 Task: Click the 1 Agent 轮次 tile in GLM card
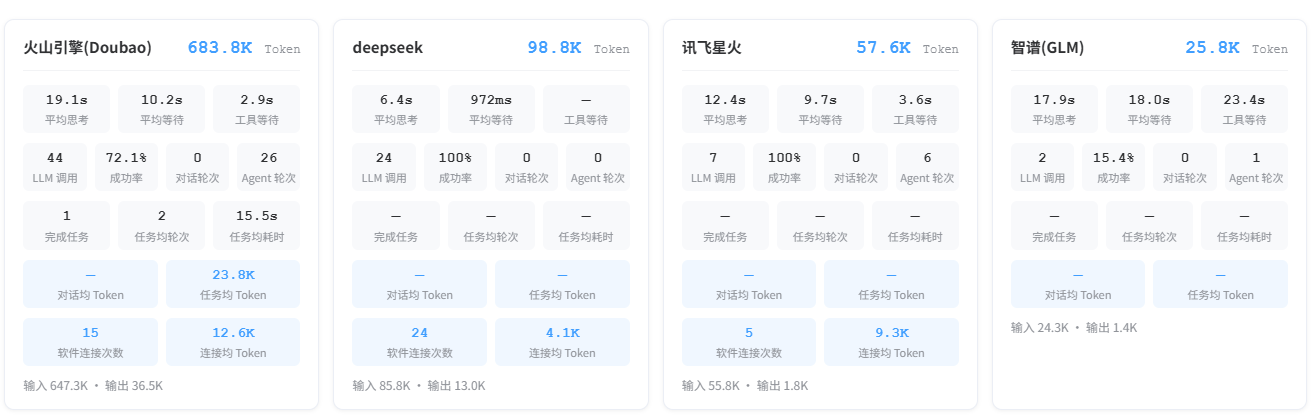pyautogui.click(x=1256, y=167)
